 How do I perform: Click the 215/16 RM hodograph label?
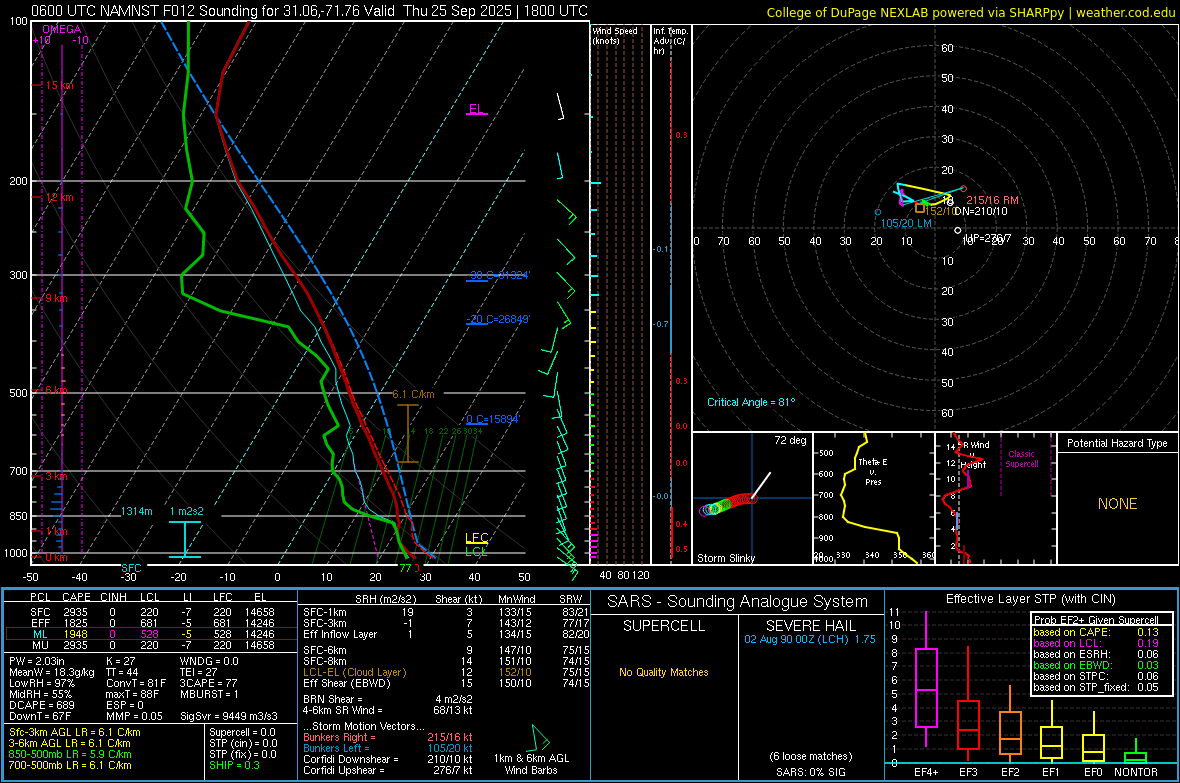tap(992, 200)
